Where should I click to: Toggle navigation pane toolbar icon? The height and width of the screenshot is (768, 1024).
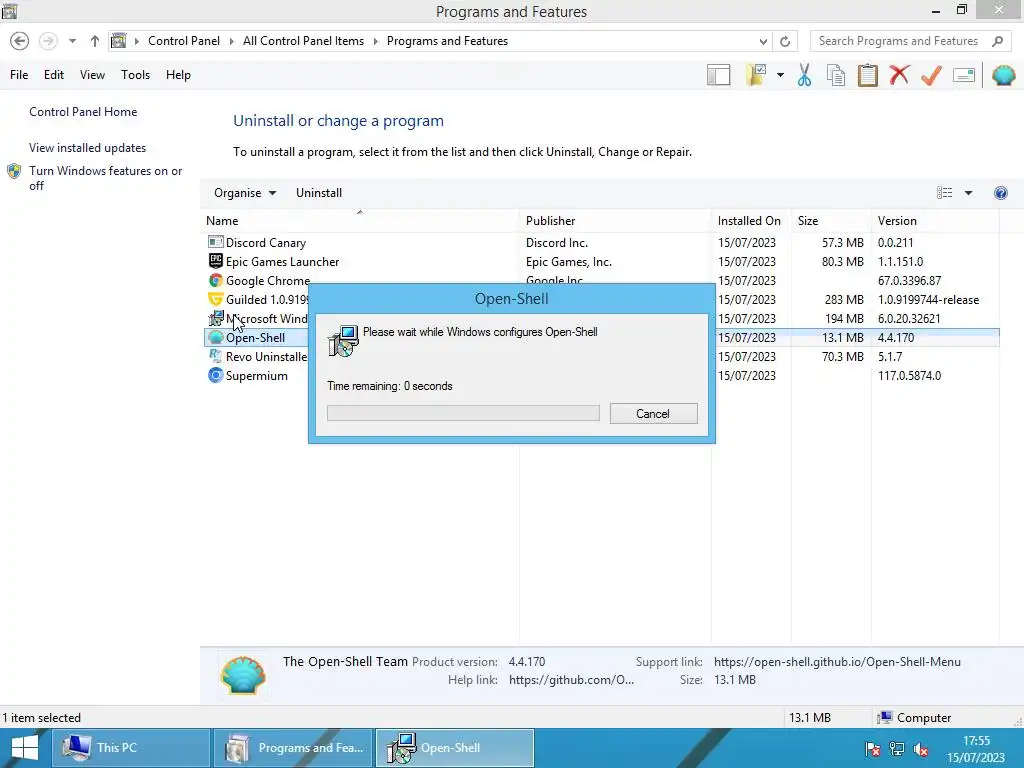pyautogui.click(x=718, y=75)
